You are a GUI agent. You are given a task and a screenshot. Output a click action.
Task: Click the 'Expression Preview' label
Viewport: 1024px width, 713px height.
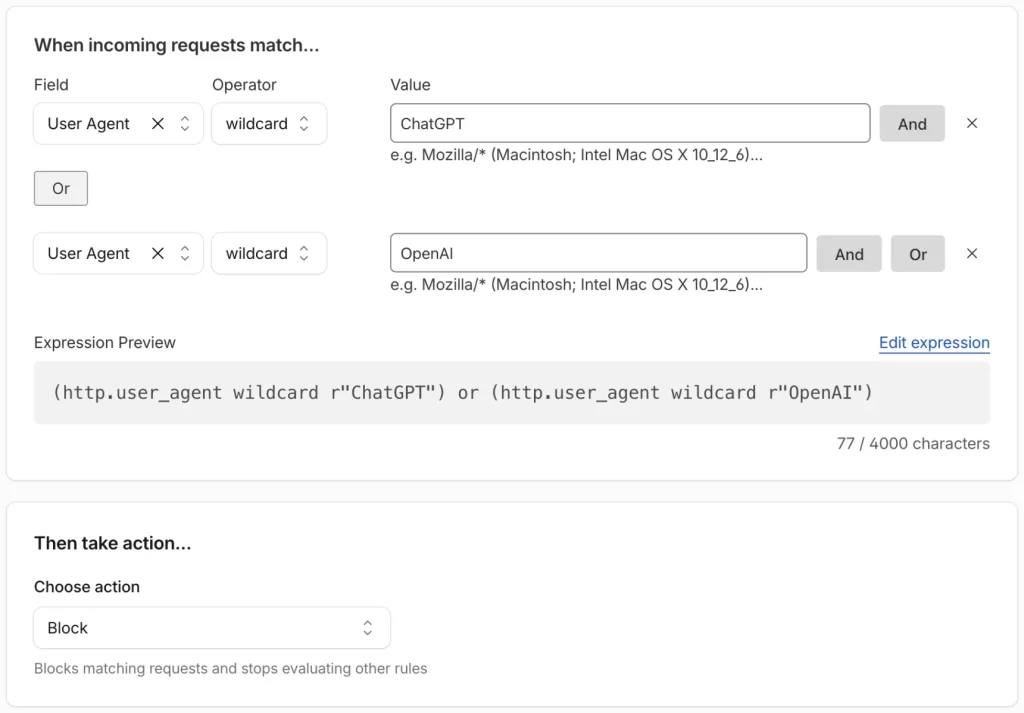pyautogui.click(x=104, y=343)
